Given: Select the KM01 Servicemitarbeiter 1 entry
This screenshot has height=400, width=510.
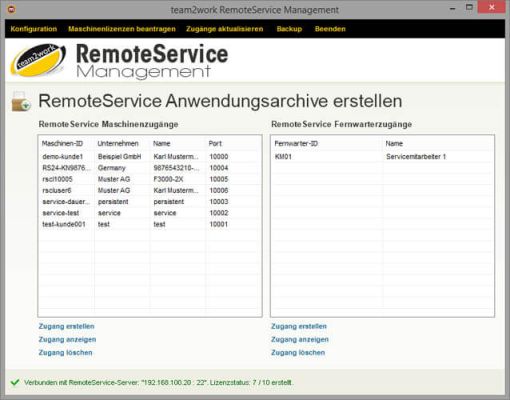Looking at the screenshot, I should click(382, 157).
